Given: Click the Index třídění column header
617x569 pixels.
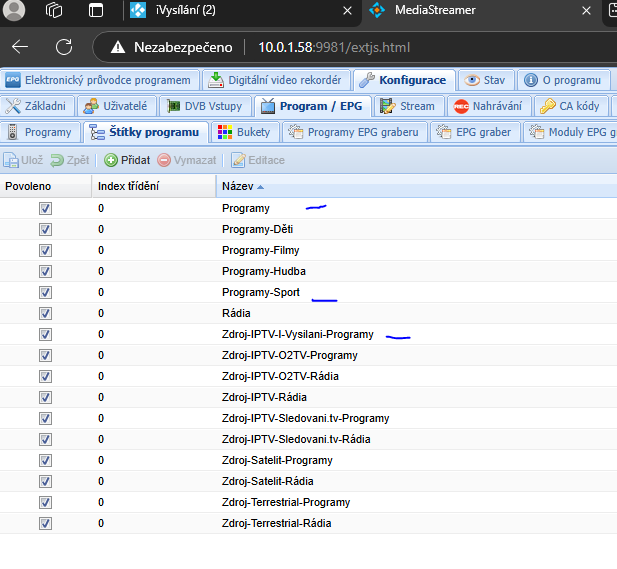Looking at the screenshot, I should click(128, 186).
